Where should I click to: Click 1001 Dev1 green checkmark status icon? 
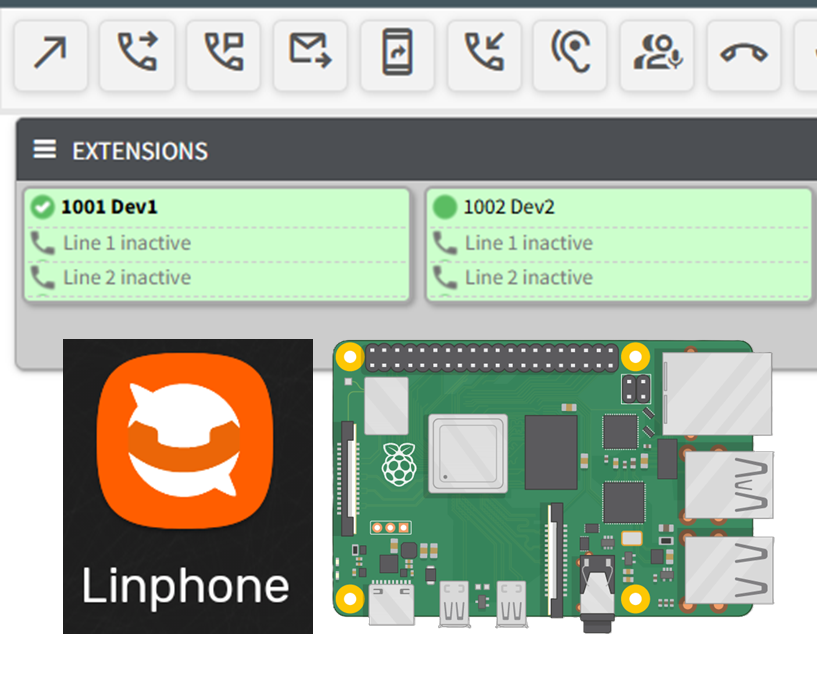tap(42, 207)
